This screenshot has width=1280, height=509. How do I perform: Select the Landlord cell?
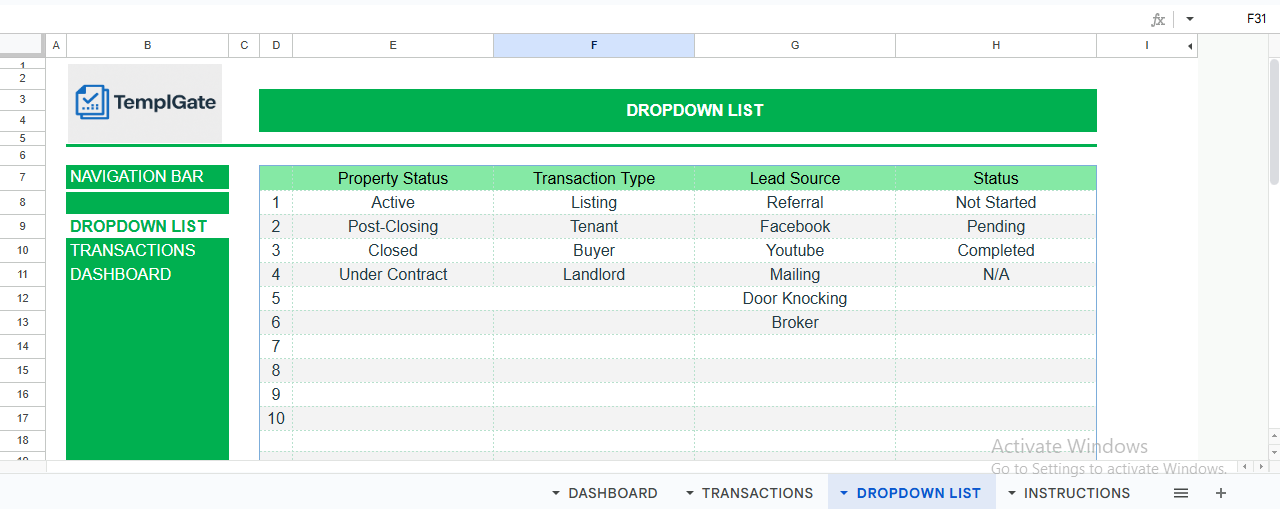click(x=594, y=274)
